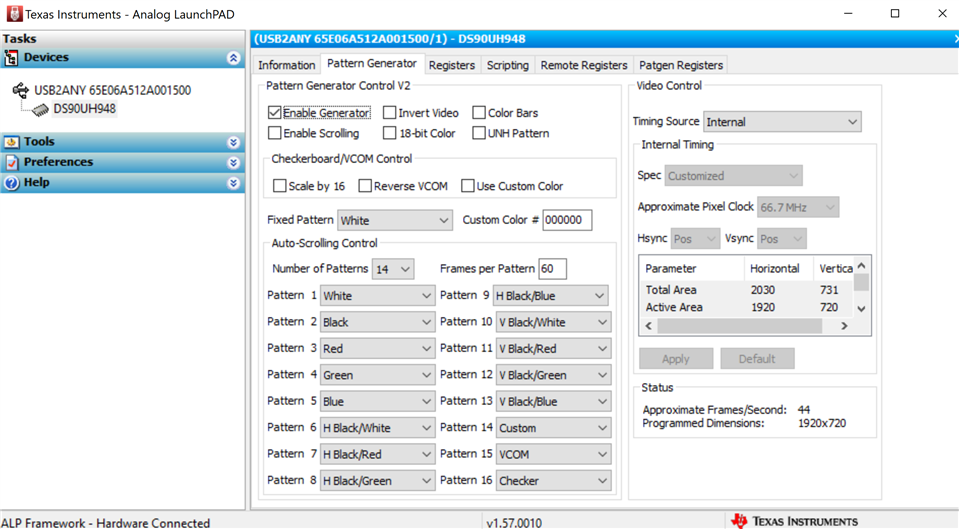
Task: Open the Pattern 6 H Black/White dropdown
Action: (377, 427)
